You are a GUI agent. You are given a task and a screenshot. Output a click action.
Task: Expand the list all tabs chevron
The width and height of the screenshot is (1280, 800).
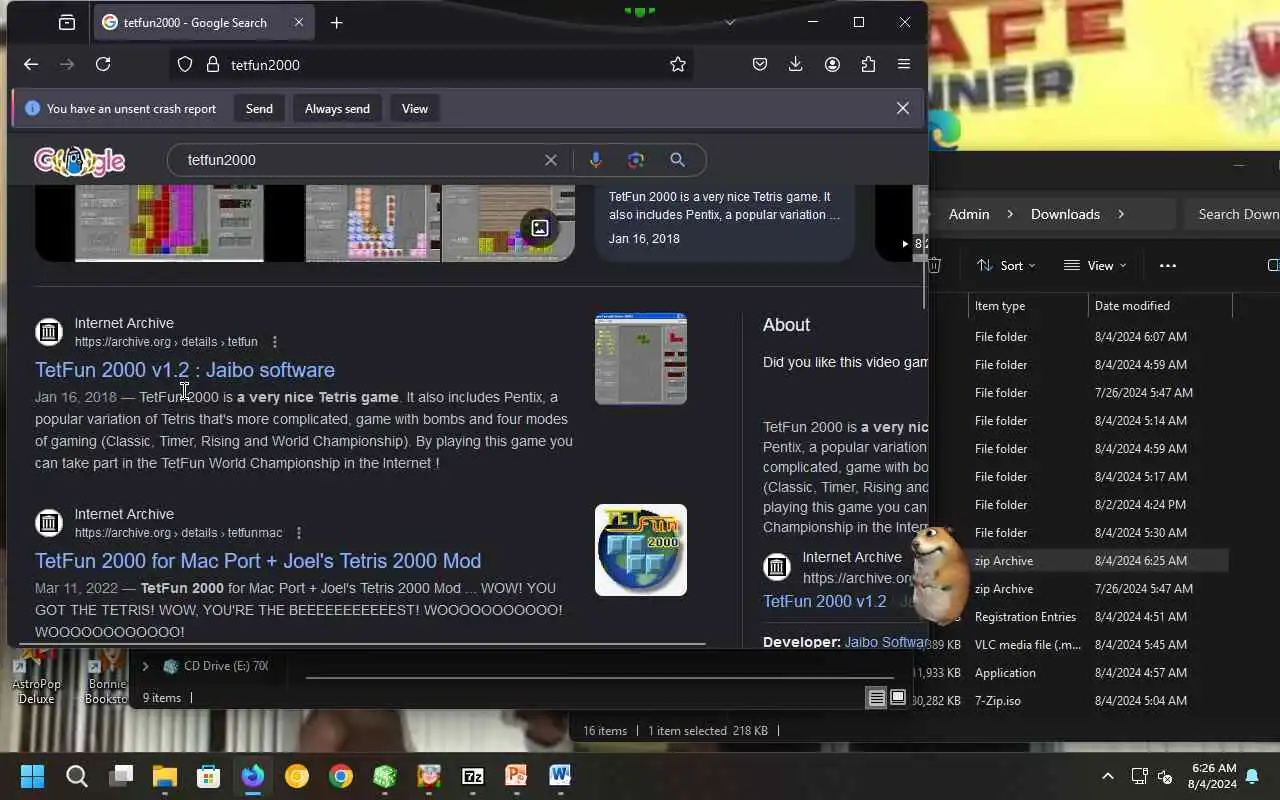[730, 22]
